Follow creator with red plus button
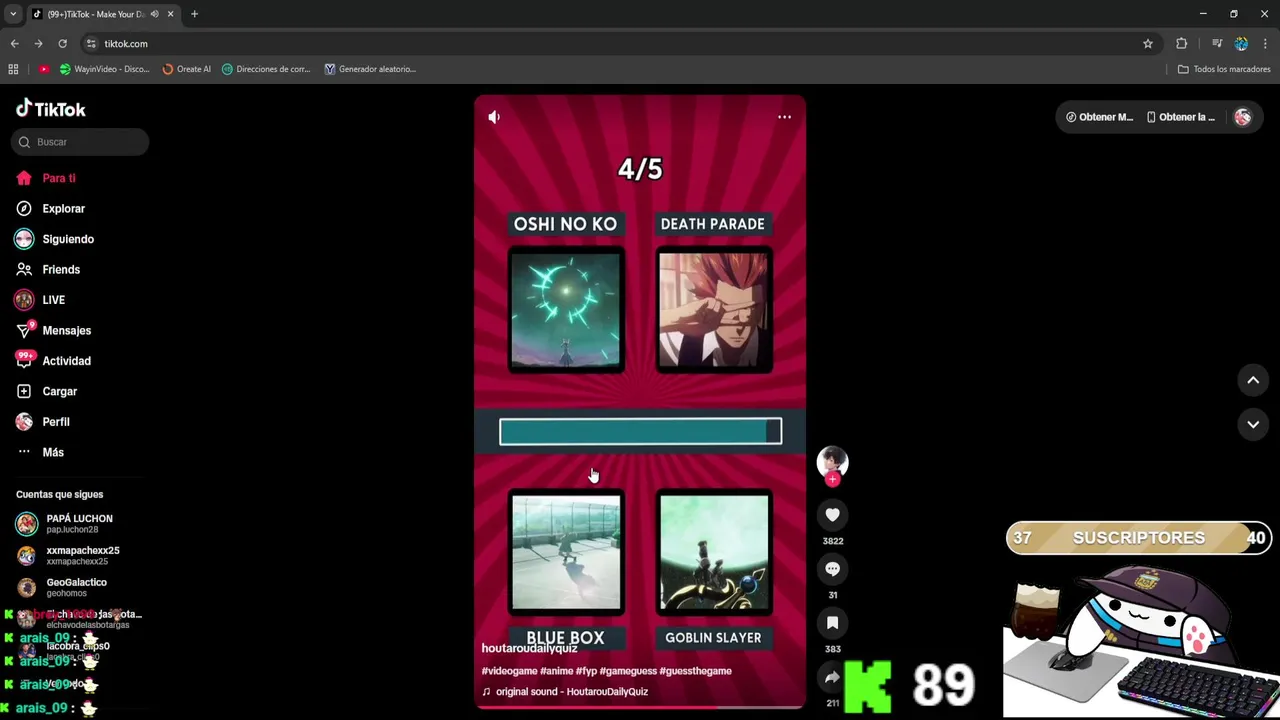 [832, 480]
